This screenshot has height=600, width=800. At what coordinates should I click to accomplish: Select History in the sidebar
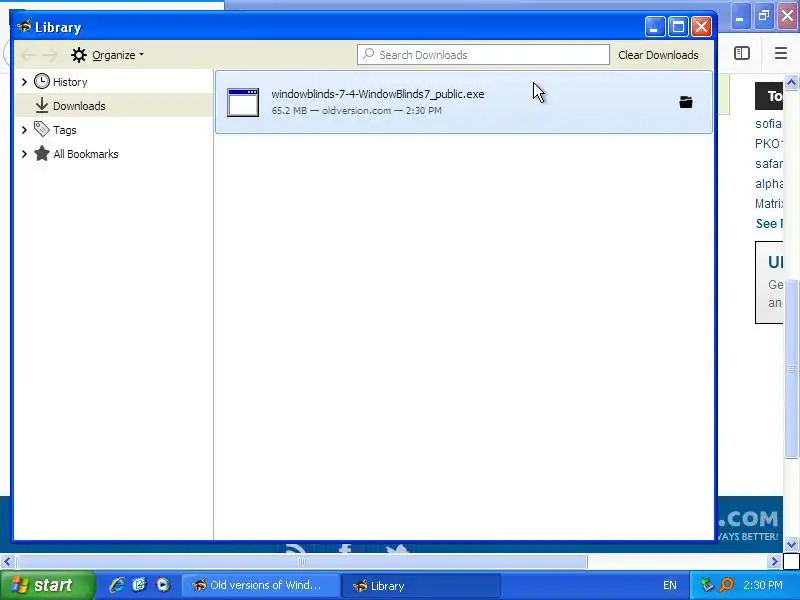pos(70,82)
